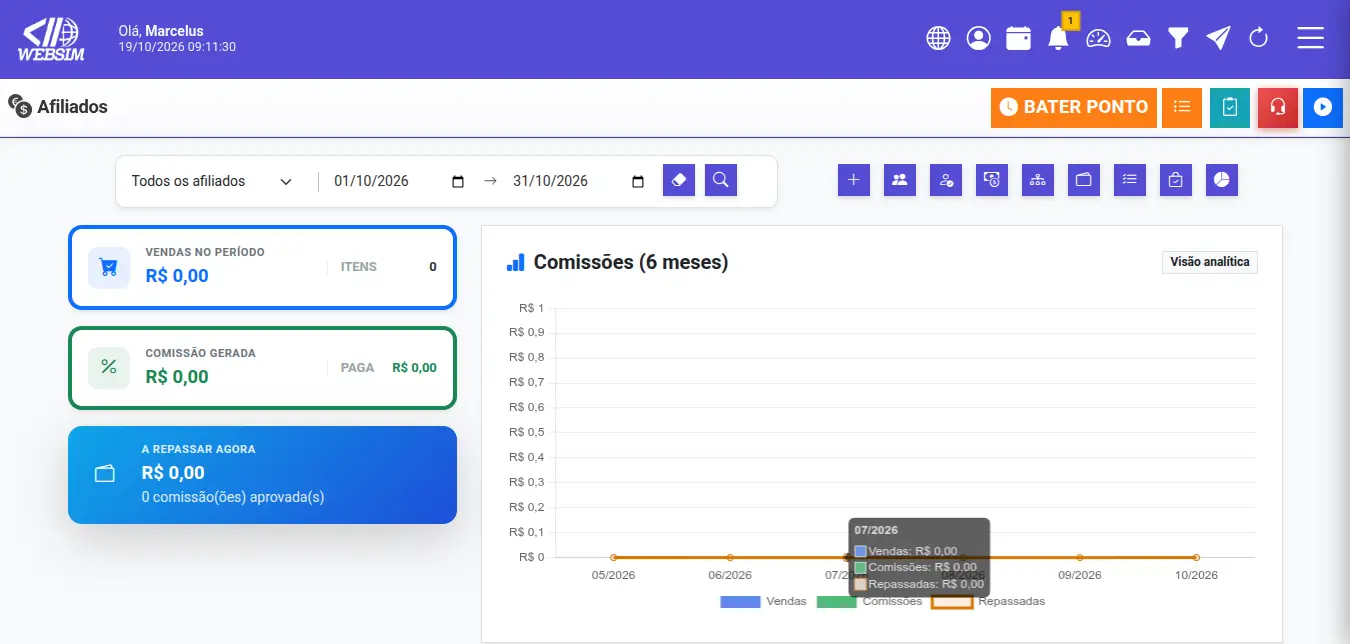The width and height of the screenshot is (1350, 644).
Task: Click the paper plane send icon
Action: click(x=1218, y=38)
